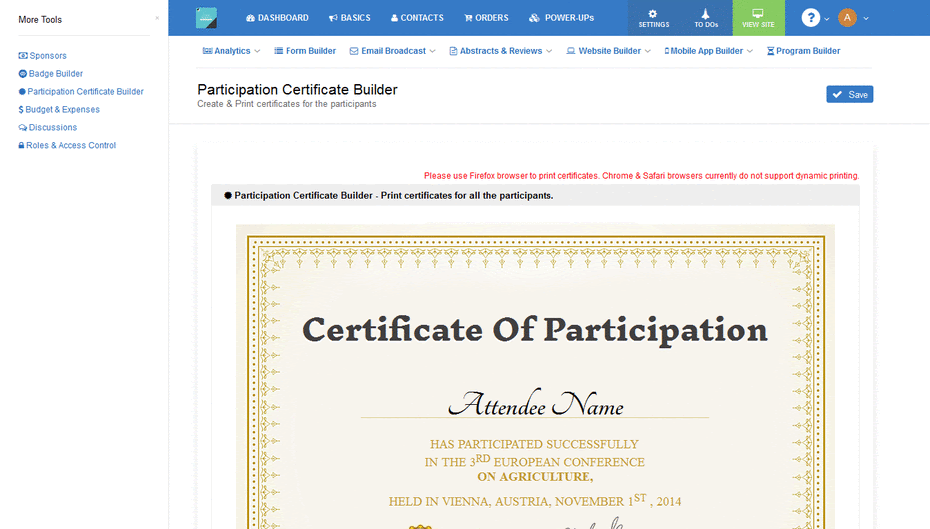Click the 'HAS PARTICIPATED SUCCESSFULLY' certificate line
The height and width of the screenshot is (529, 930).
pyautogui.click(x=534, y=444)
